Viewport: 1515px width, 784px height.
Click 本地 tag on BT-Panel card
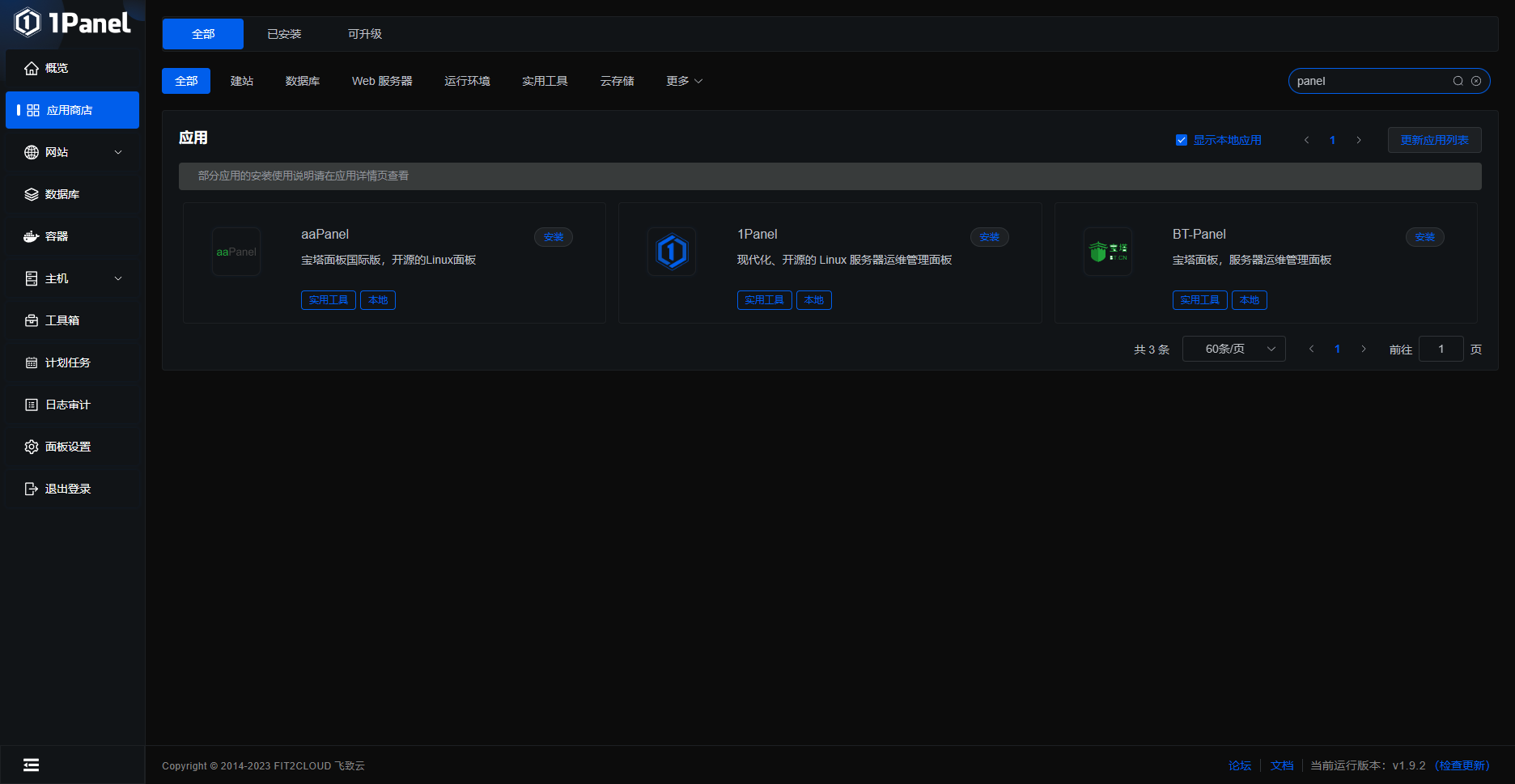point(1250,300)
